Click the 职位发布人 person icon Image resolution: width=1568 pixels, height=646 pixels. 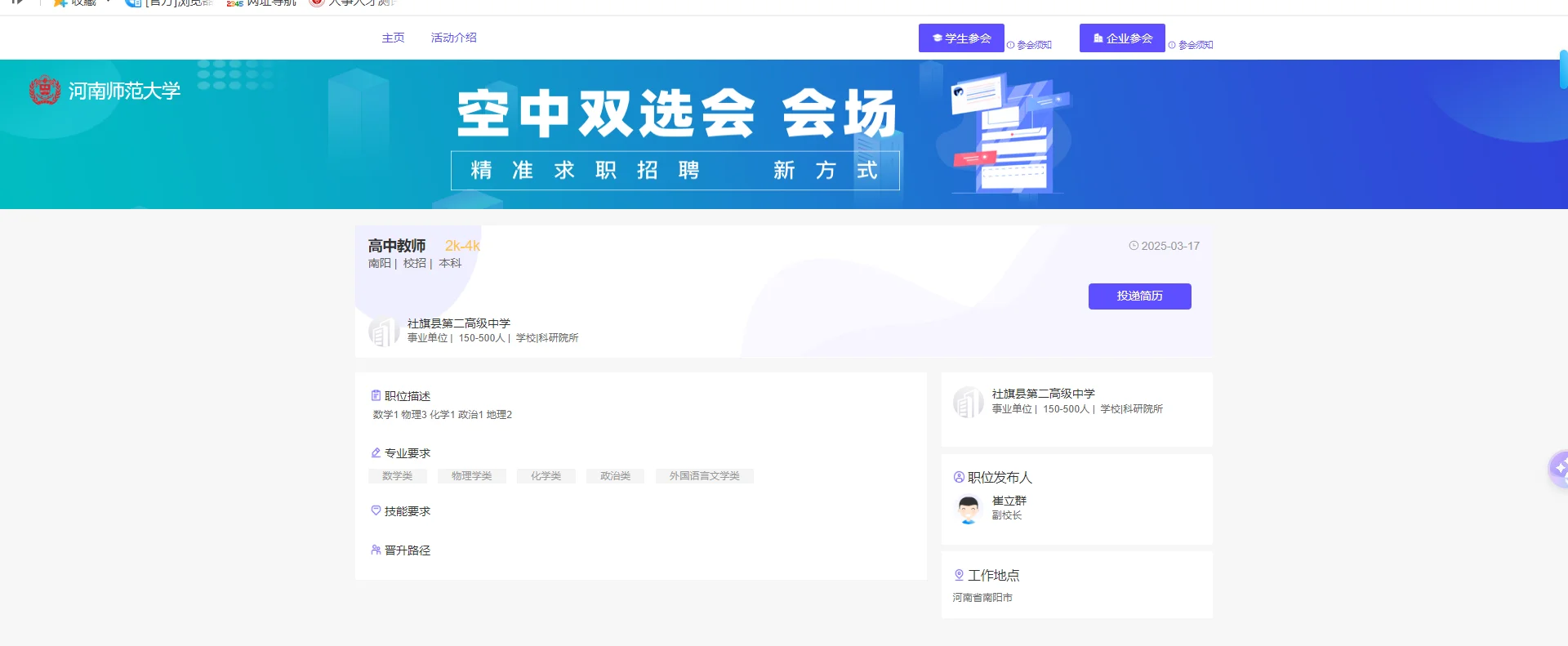(959, 477)
